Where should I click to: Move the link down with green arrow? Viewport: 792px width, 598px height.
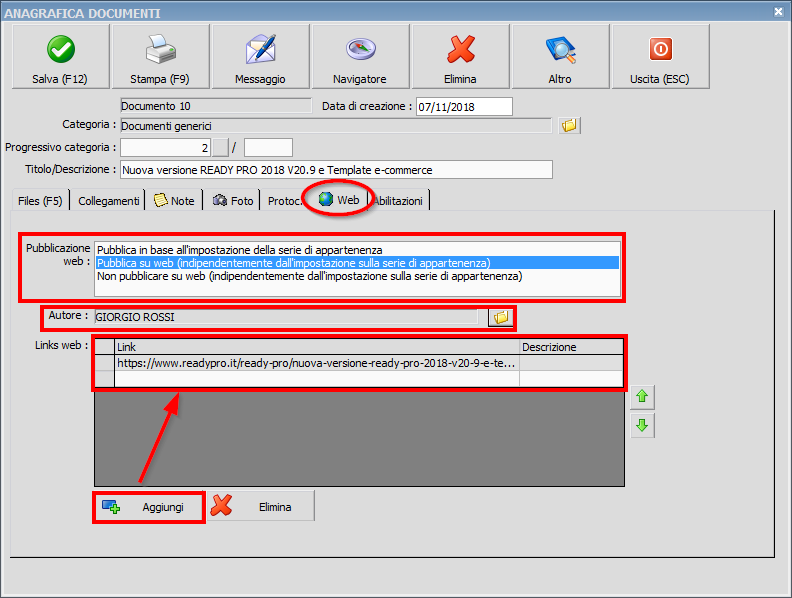click(x=642, y=425)
